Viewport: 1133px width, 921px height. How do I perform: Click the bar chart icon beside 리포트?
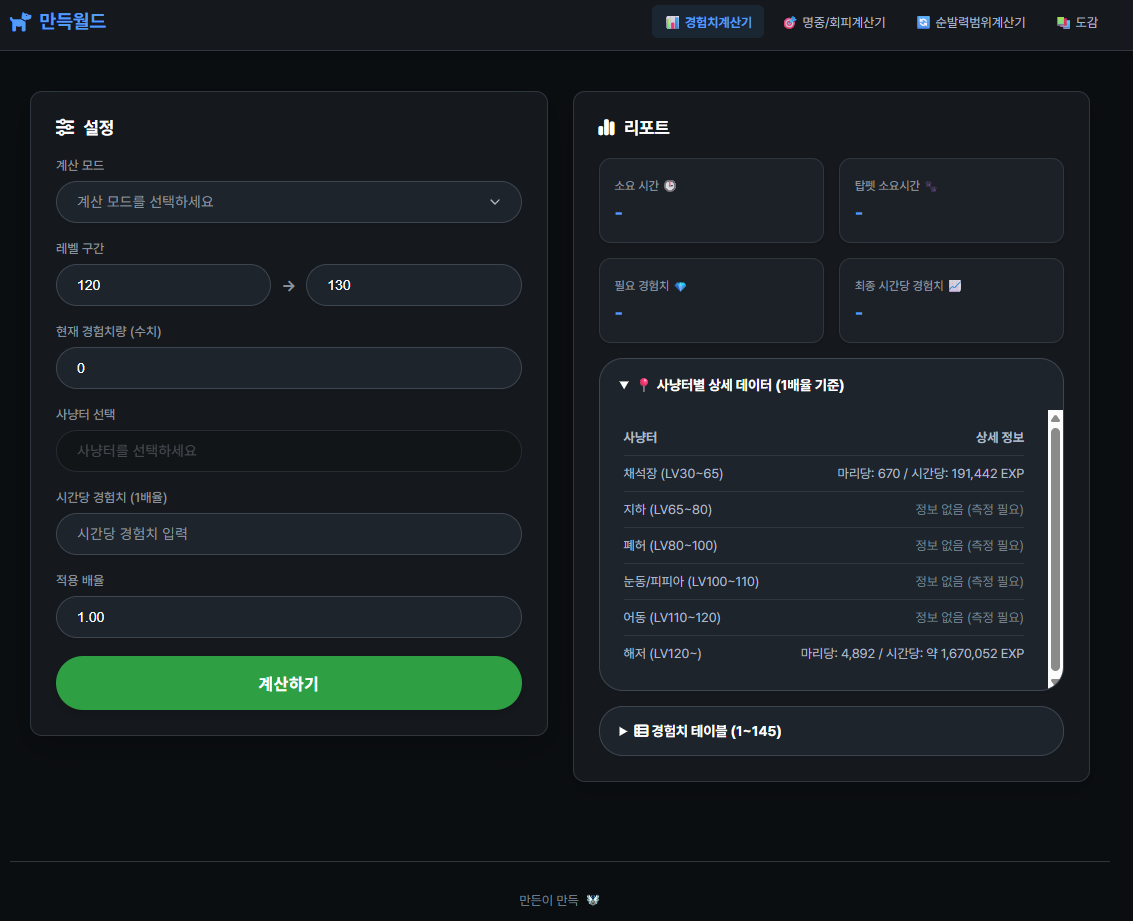point(606,127)
